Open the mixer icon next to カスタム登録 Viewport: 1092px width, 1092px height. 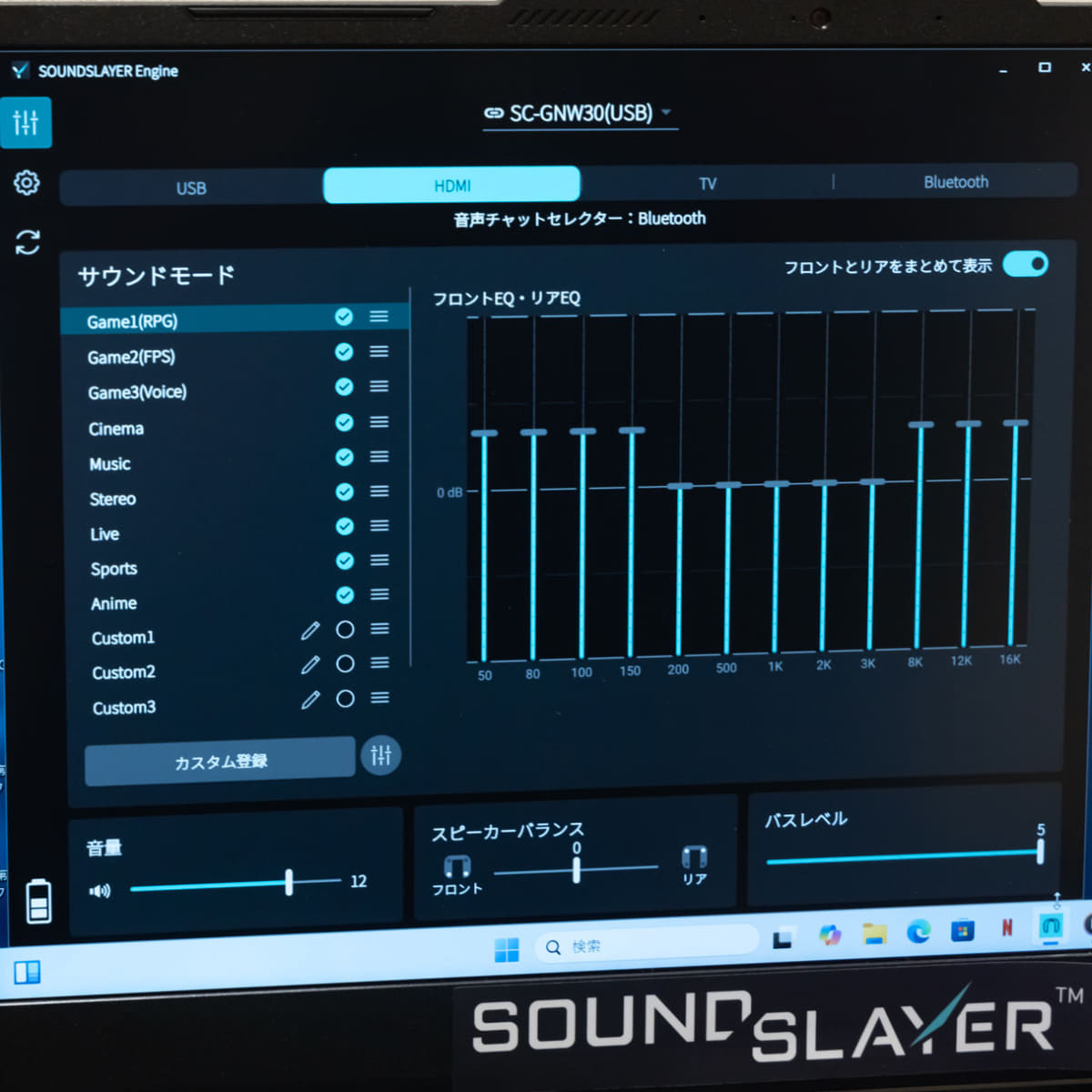(x=381, y=755)
